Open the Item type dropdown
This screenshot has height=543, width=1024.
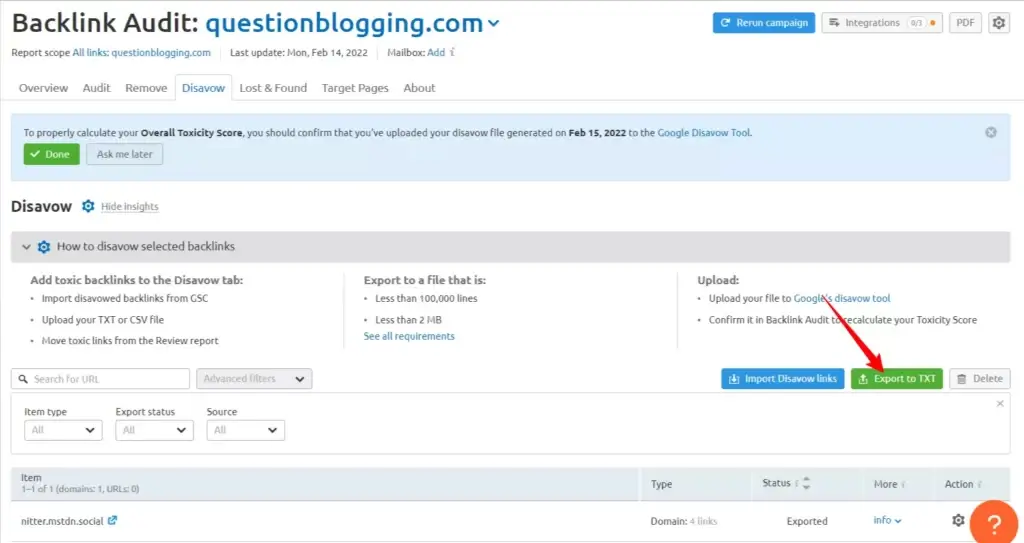pyautogui.click(x=63, y=430)
